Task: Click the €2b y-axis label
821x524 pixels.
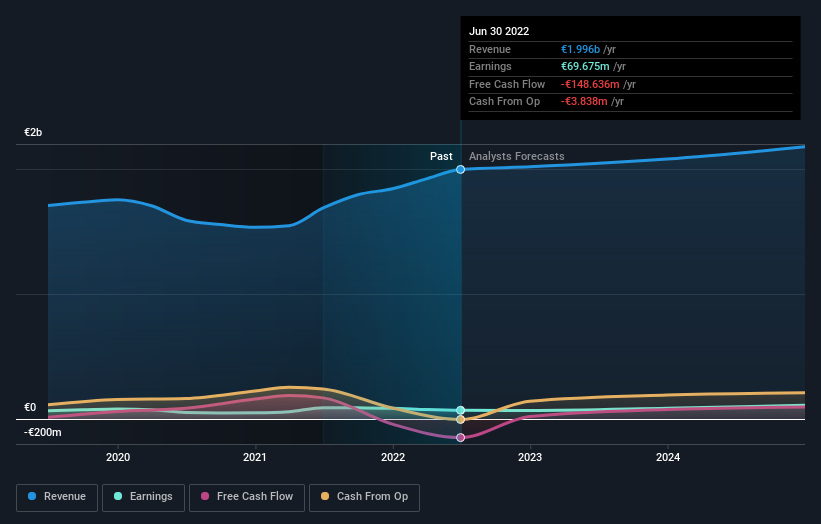Action: click(x=33, y=132)
